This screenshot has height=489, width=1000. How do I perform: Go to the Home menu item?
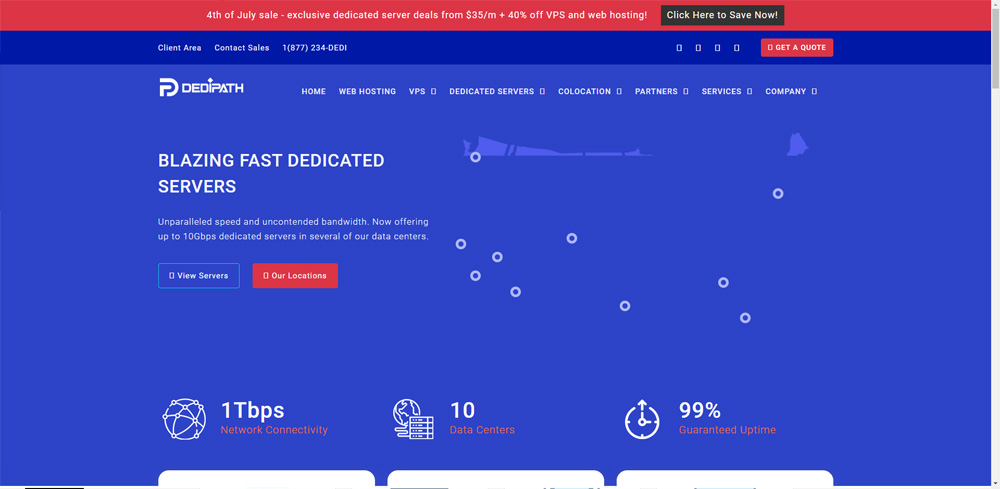coord(314,91)
